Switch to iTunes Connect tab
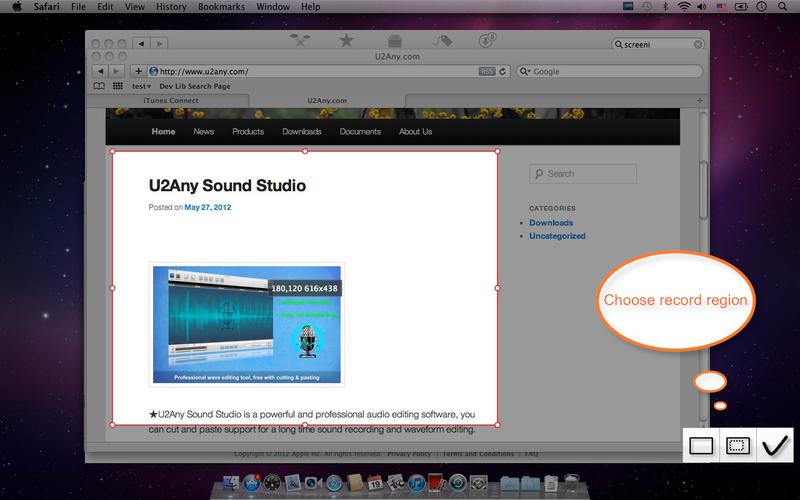The image size is (800, 500). click(171, 101)
